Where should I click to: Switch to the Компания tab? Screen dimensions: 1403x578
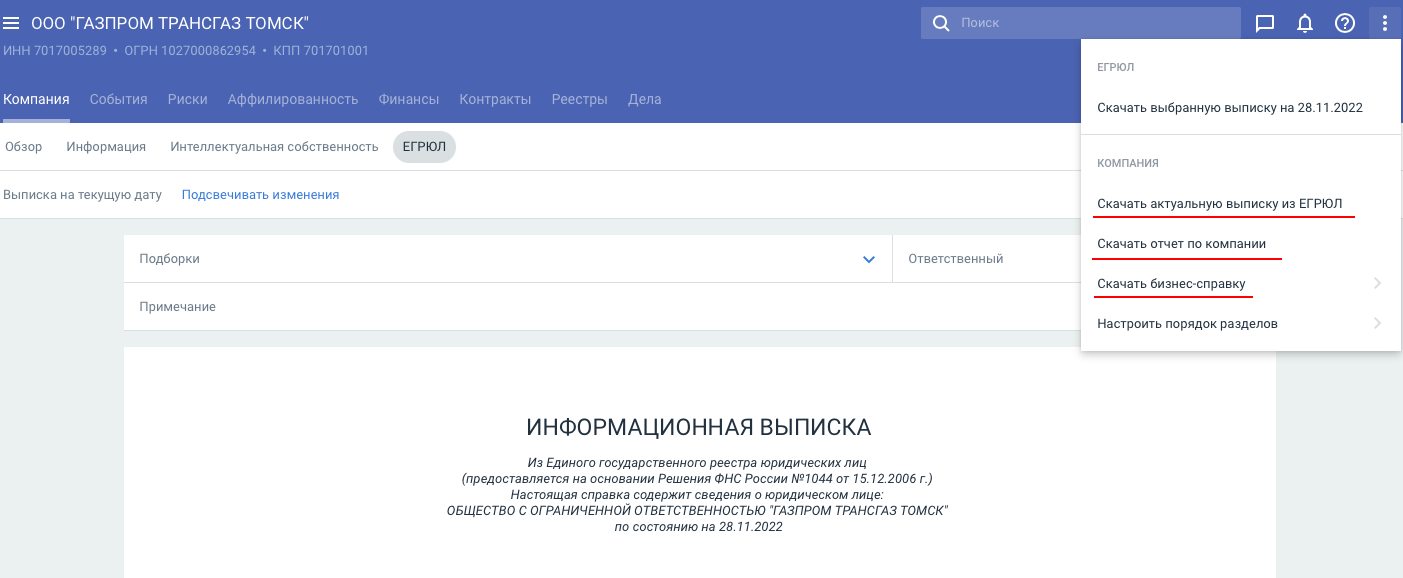point(36,99)
